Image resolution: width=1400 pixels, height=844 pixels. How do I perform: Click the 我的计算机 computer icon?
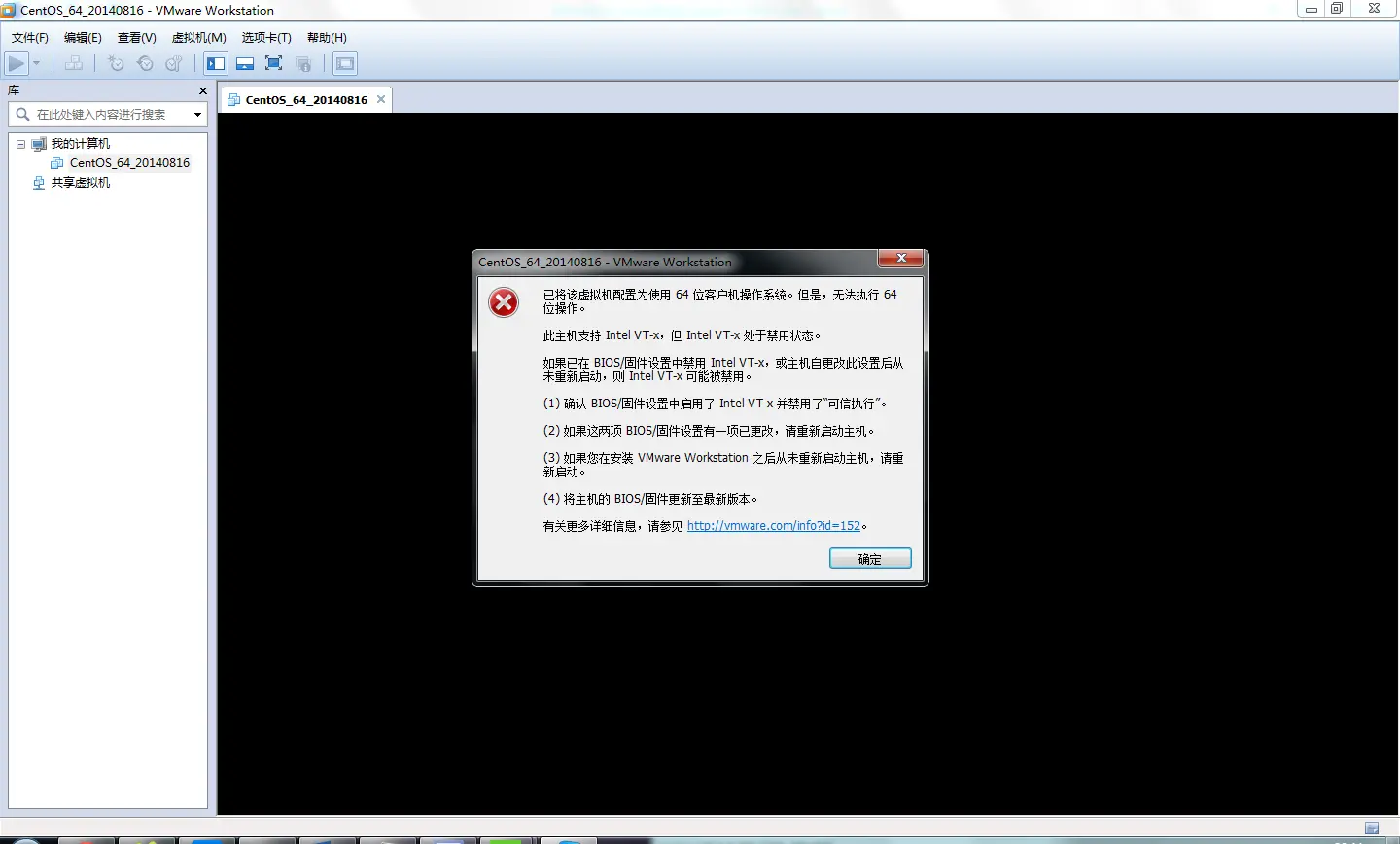pyautogui.click(x=39, y=144)
